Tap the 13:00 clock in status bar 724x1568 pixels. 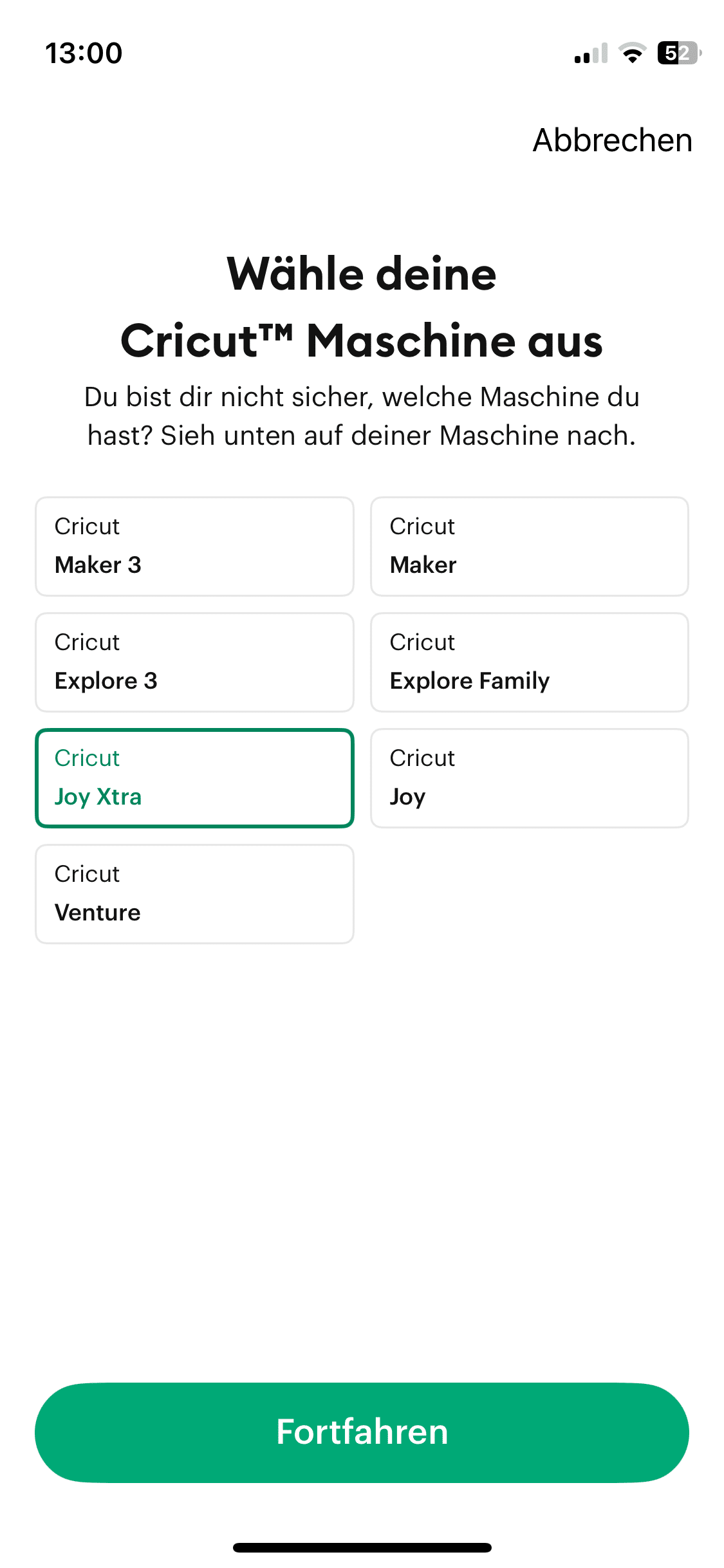click(x=84, y=53)
